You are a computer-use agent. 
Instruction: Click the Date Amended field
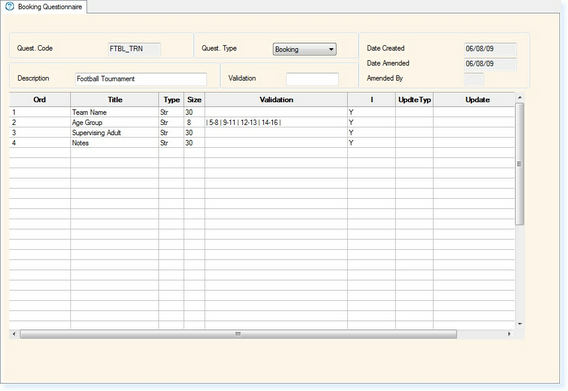(490, 64)
